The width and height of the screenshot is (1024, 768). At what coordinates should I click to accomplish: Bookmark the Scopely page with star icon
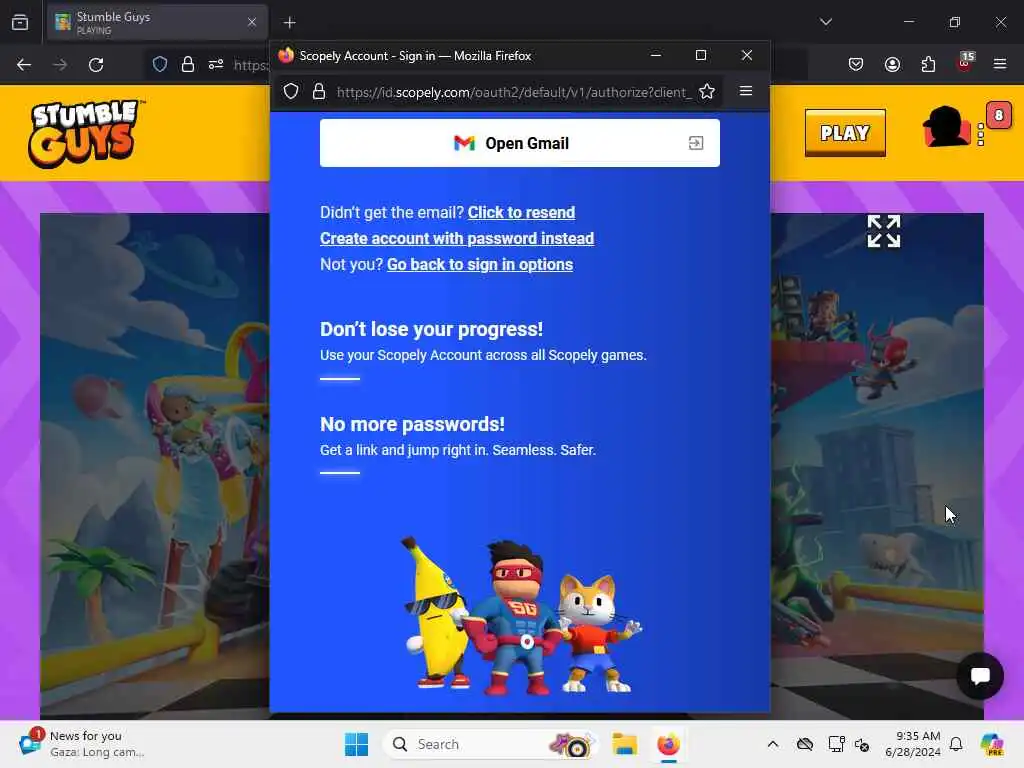[707, 91]
